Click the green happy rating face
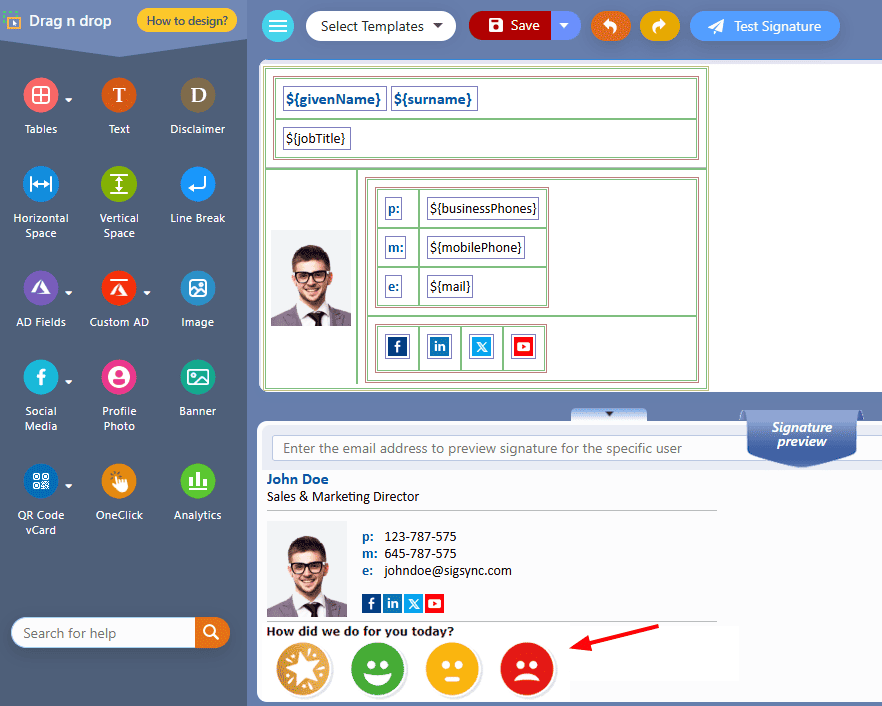 tap(377, 669)
